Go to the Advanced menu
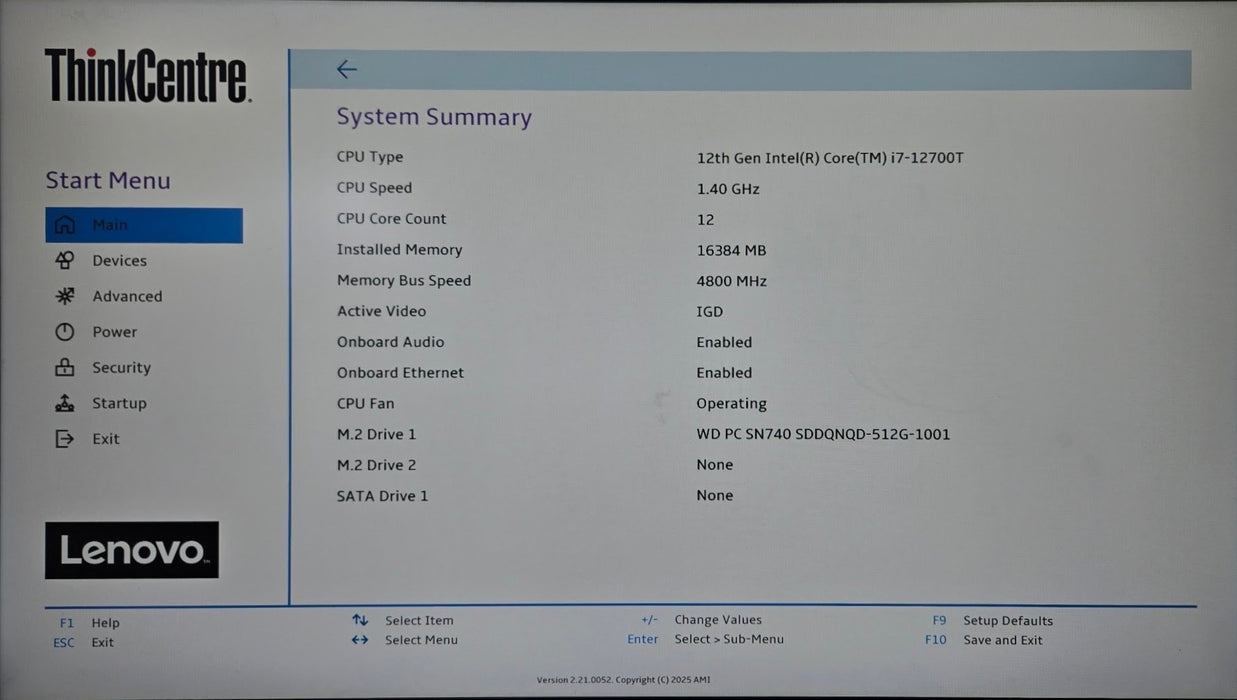This screenshot has height=700, width=1237. coord(127,296)
